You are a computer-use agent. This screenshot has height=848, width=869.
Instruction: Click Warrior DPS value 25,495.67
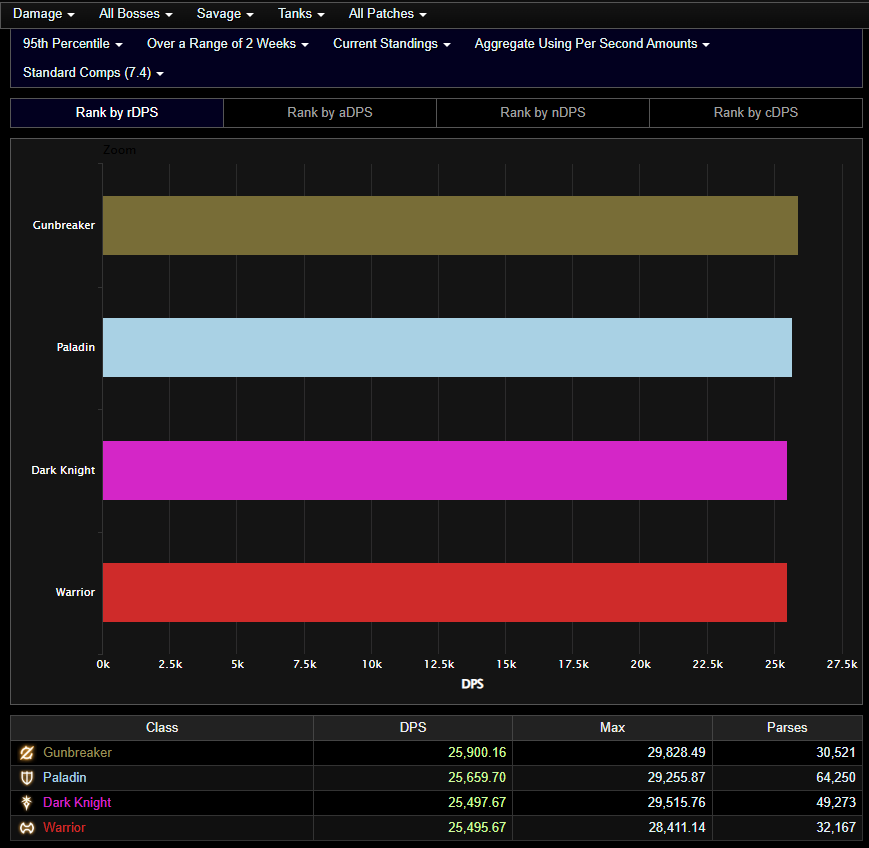(x=477, y=827)
